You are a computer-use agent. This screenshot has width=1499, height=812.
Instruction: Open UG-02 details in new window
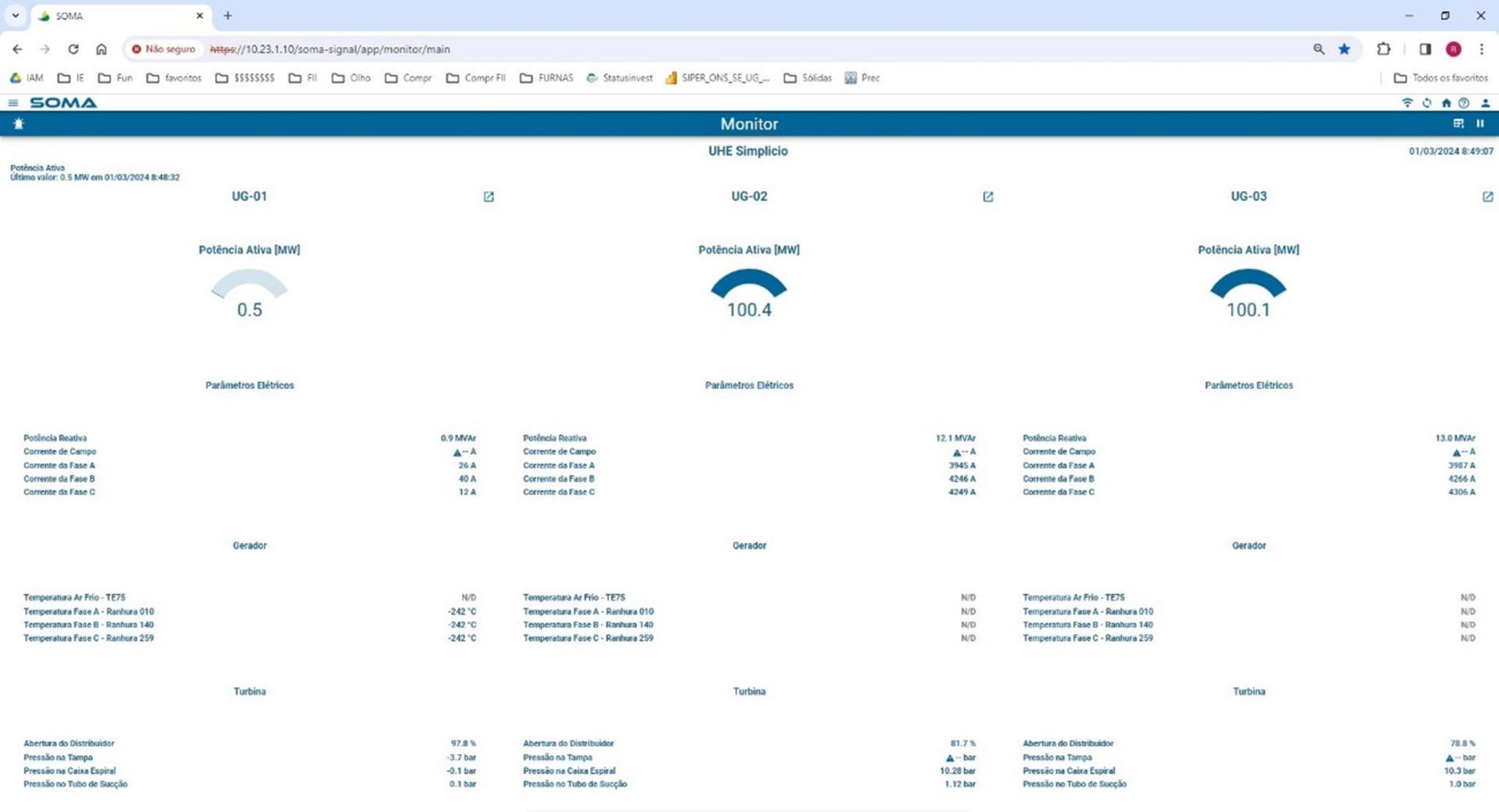coord(988,197)
